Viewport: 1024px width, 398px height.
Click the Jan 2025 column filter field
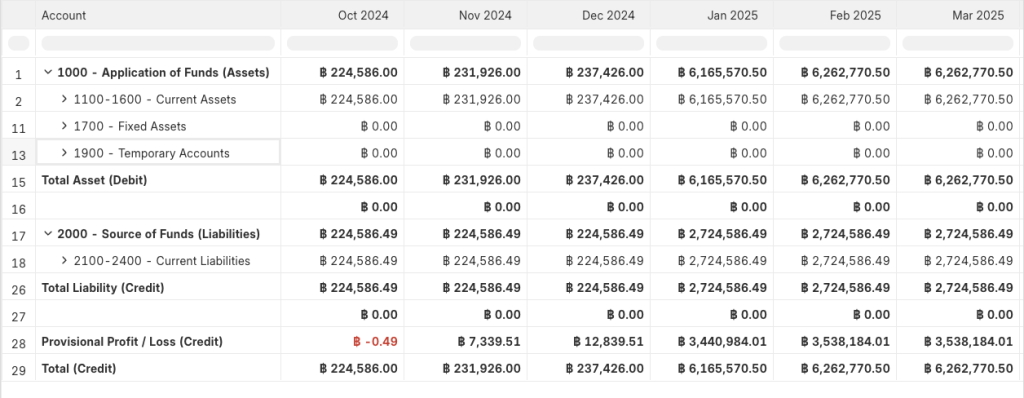[712, 43]
